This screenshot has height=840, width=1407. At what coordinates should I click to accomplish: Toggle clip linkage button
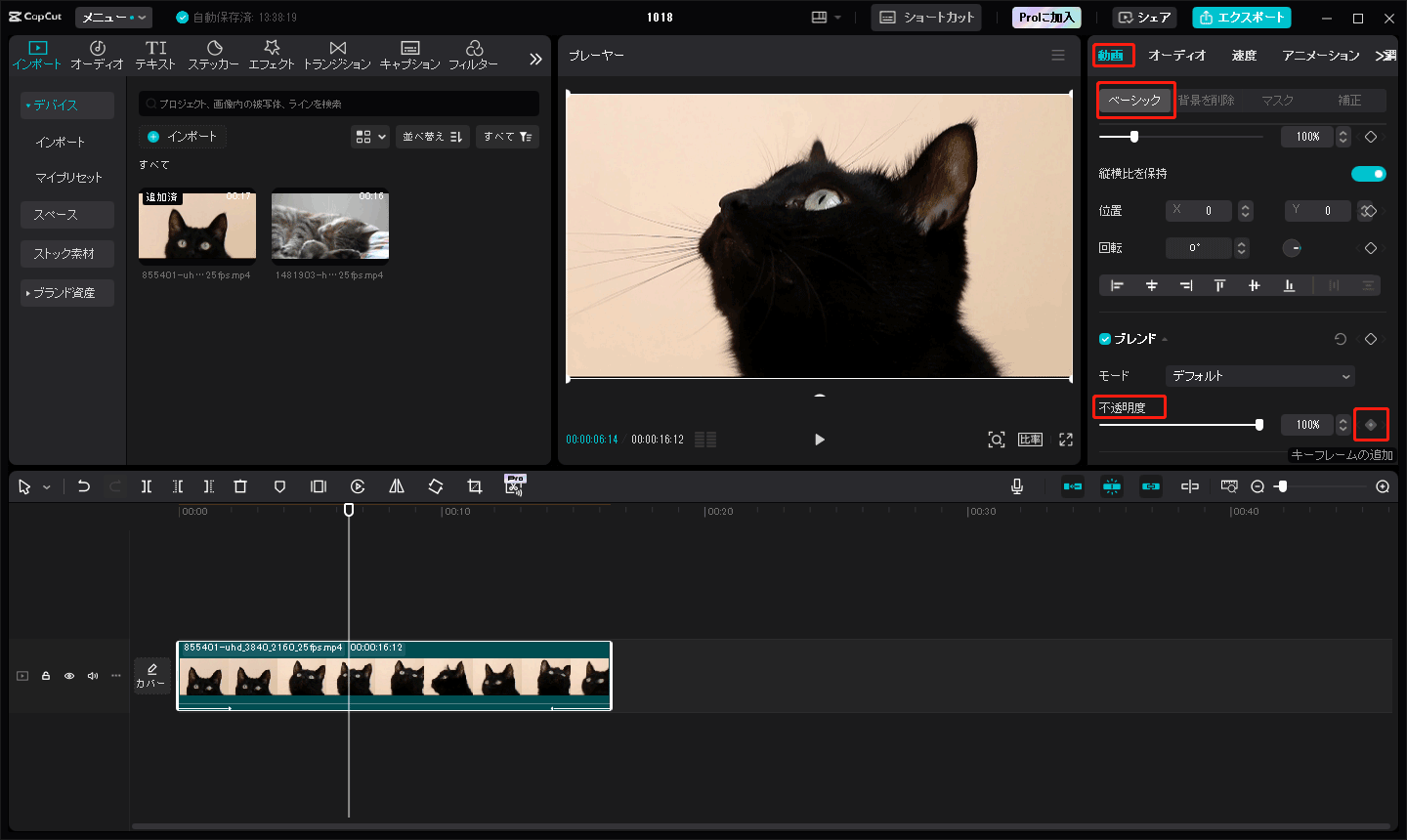[x=1151, y=486]
